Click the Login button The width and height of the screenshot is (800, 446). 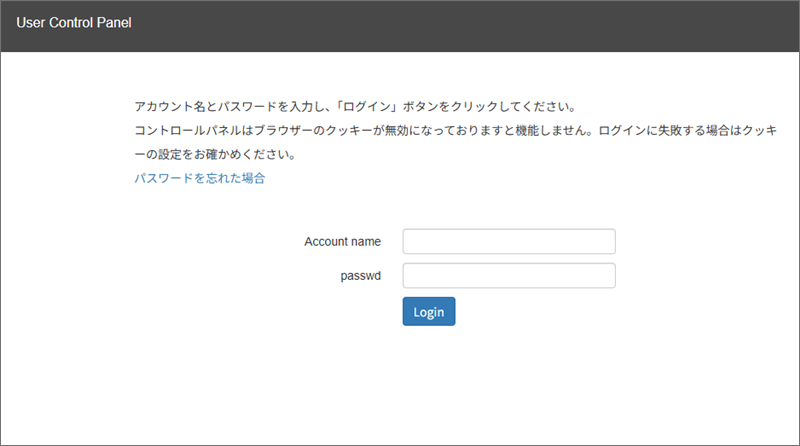tap(428, 311)
